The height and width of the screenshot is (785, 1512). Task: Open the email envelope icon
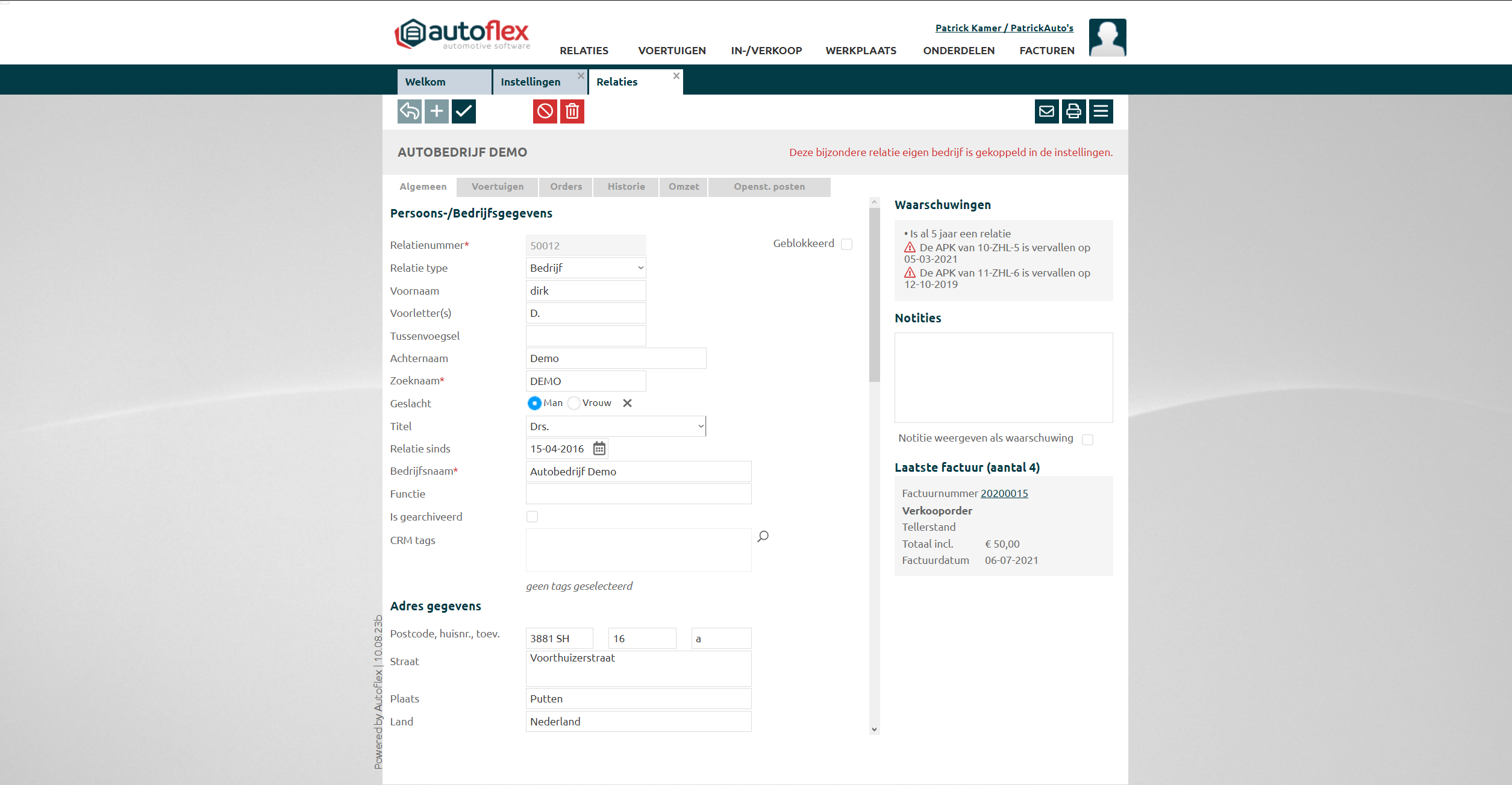coord(1046,111)
